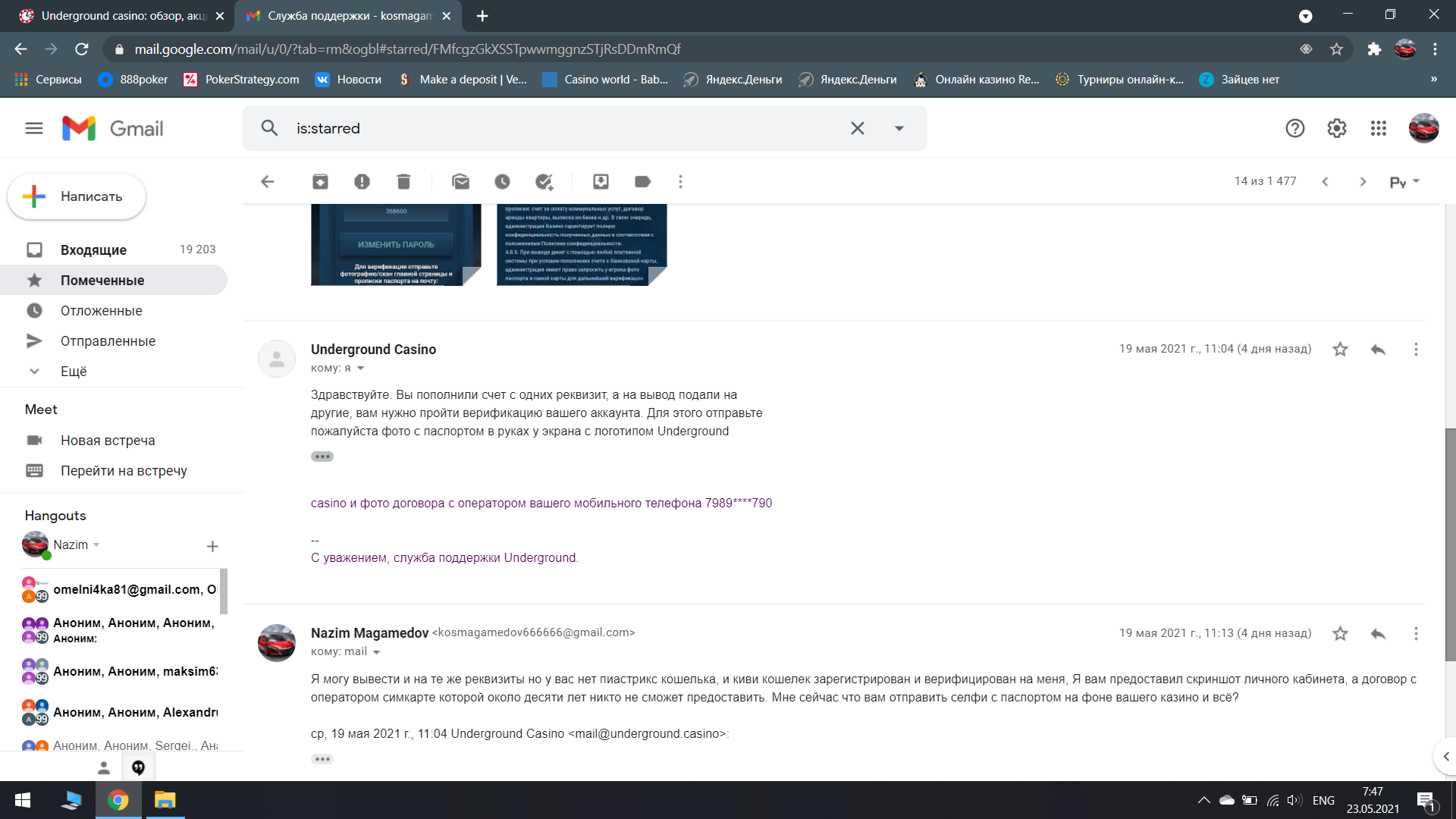Delete the conversation with trash icon
The image size is (1456, 819).
coord(403,182)
